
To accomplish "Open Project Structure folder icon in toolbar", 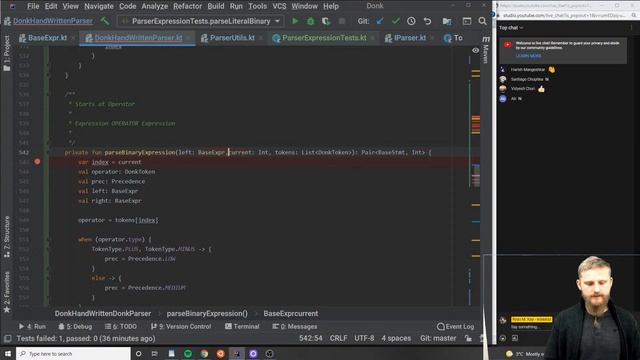I will pos(447,21).
